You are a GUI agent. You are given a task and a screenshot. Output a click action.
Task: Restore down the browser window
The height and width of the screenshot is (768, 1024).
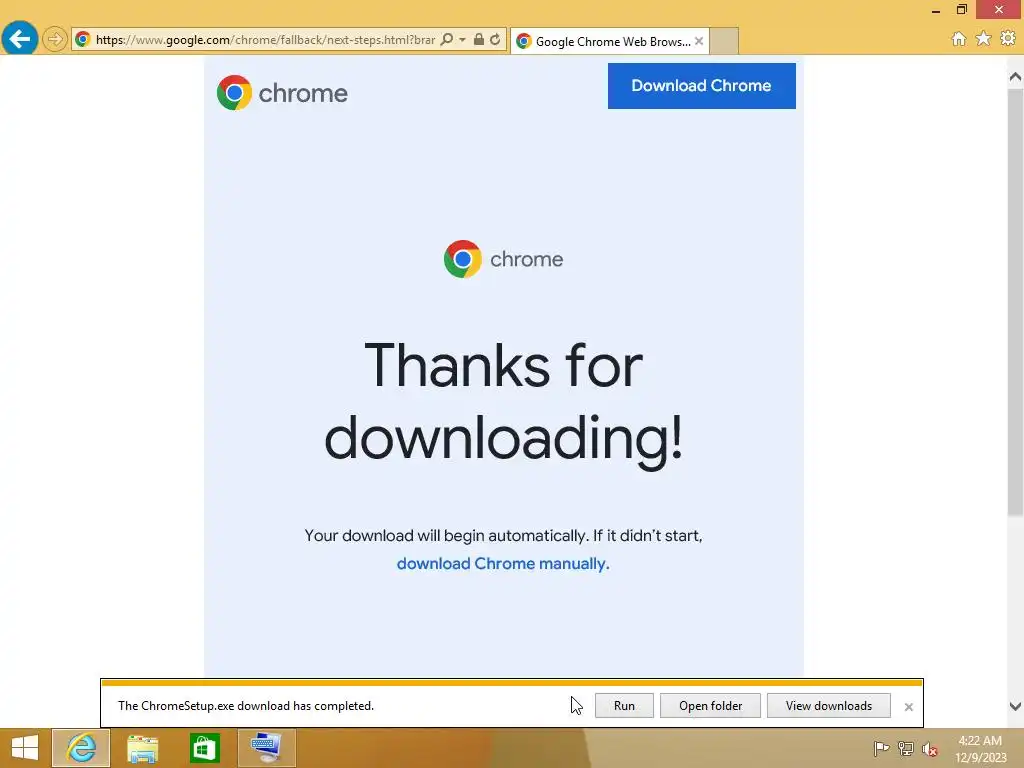coord(961,10)
